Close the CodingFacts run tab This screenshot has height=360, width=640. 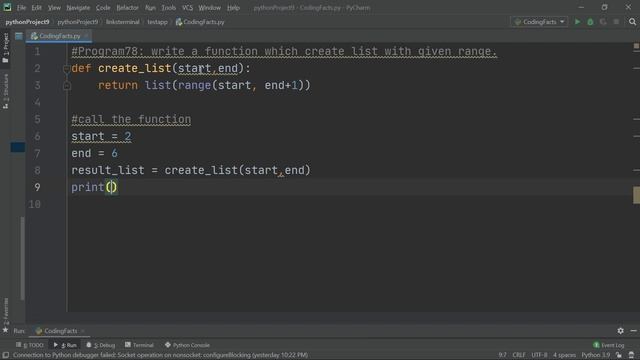click(82, 331)
